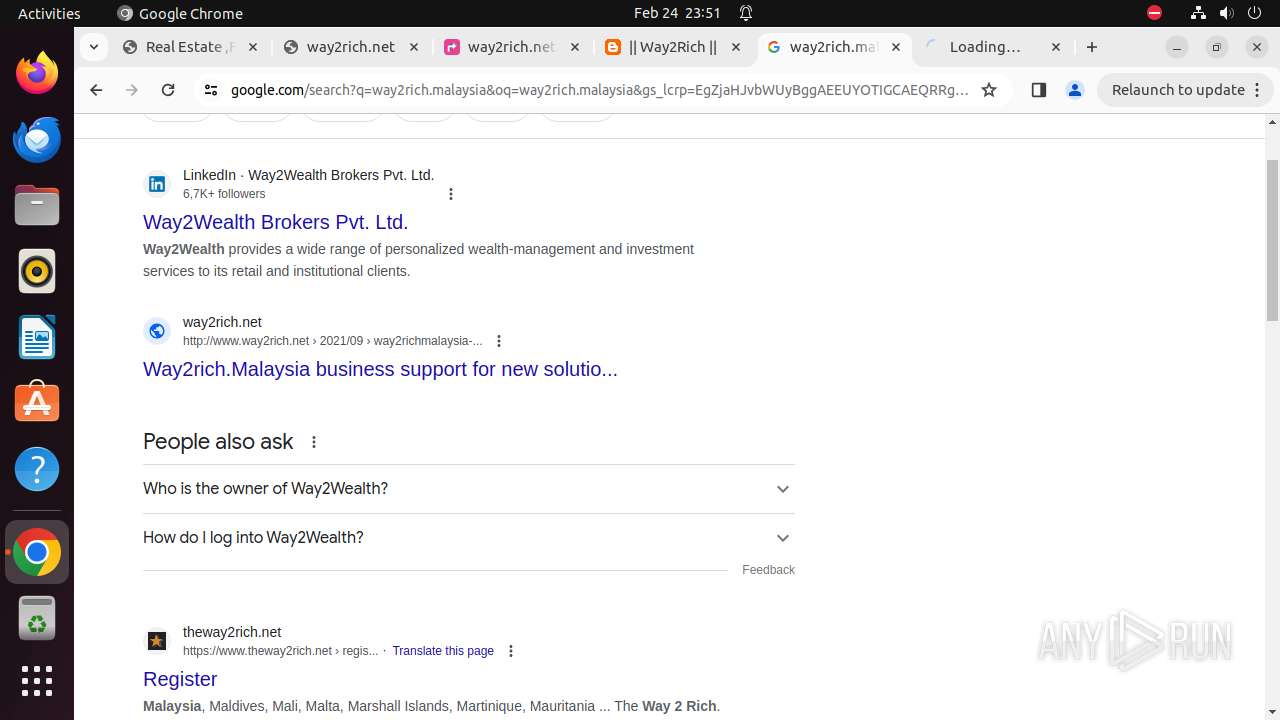This screenshot has width=1280, height=720.
Task: Open Way2rich.Malaysia business support result
Action: pos(380,369)
